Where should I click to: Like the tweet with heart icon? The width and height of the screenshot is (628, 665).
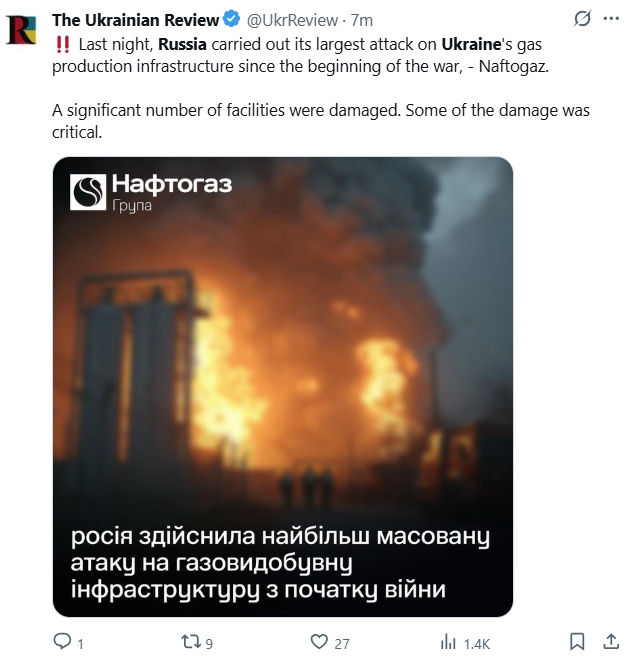coord(319,642)
